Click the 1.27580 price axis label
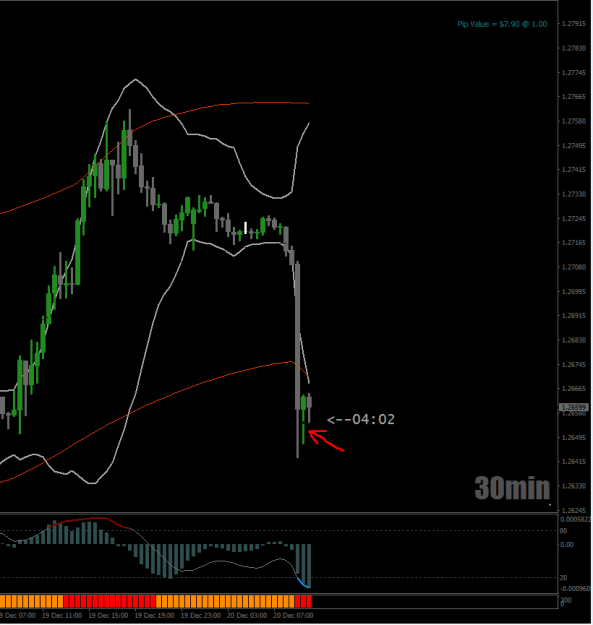 (574, 121)
